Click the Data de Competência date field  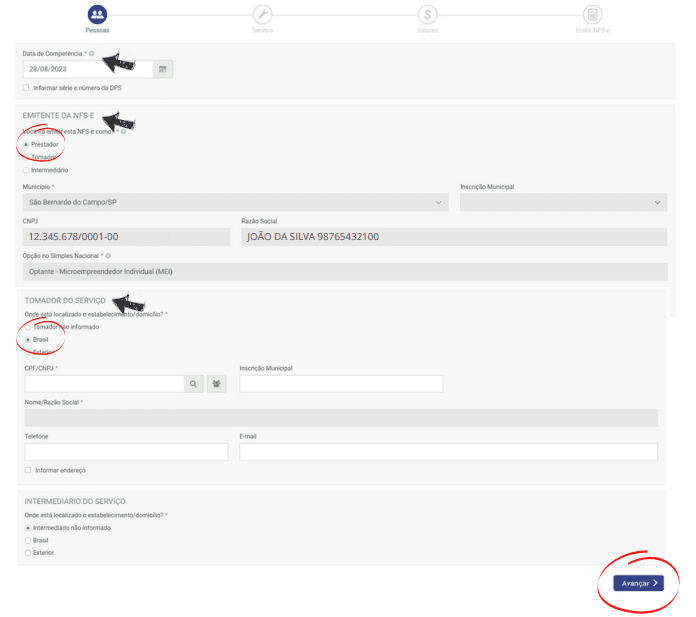88,69
